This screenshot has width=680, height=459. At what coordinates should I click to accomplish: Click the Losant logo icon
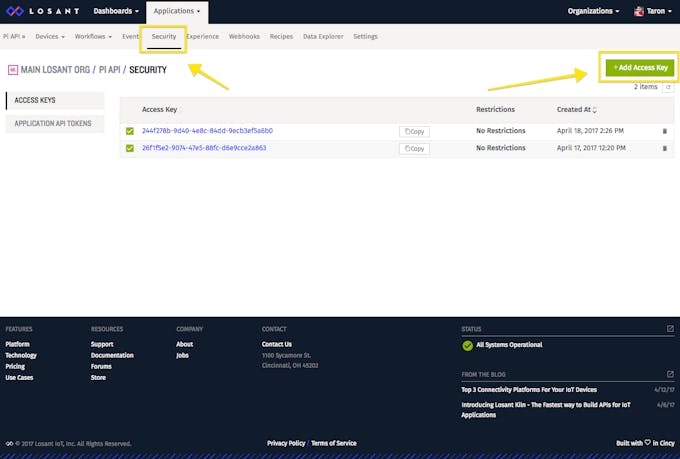point(15,11)
